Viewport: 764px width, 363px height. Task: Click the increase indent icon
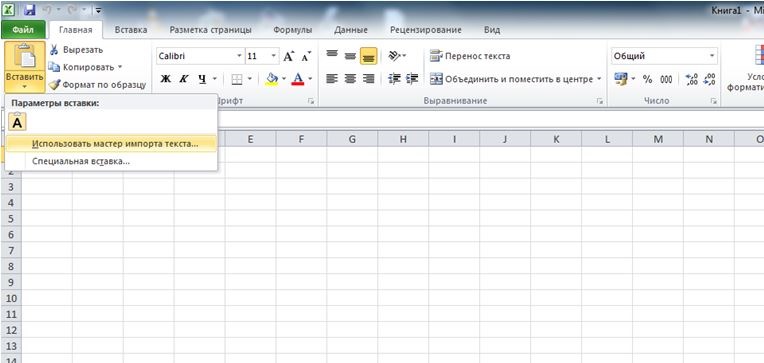pos(412,78)
